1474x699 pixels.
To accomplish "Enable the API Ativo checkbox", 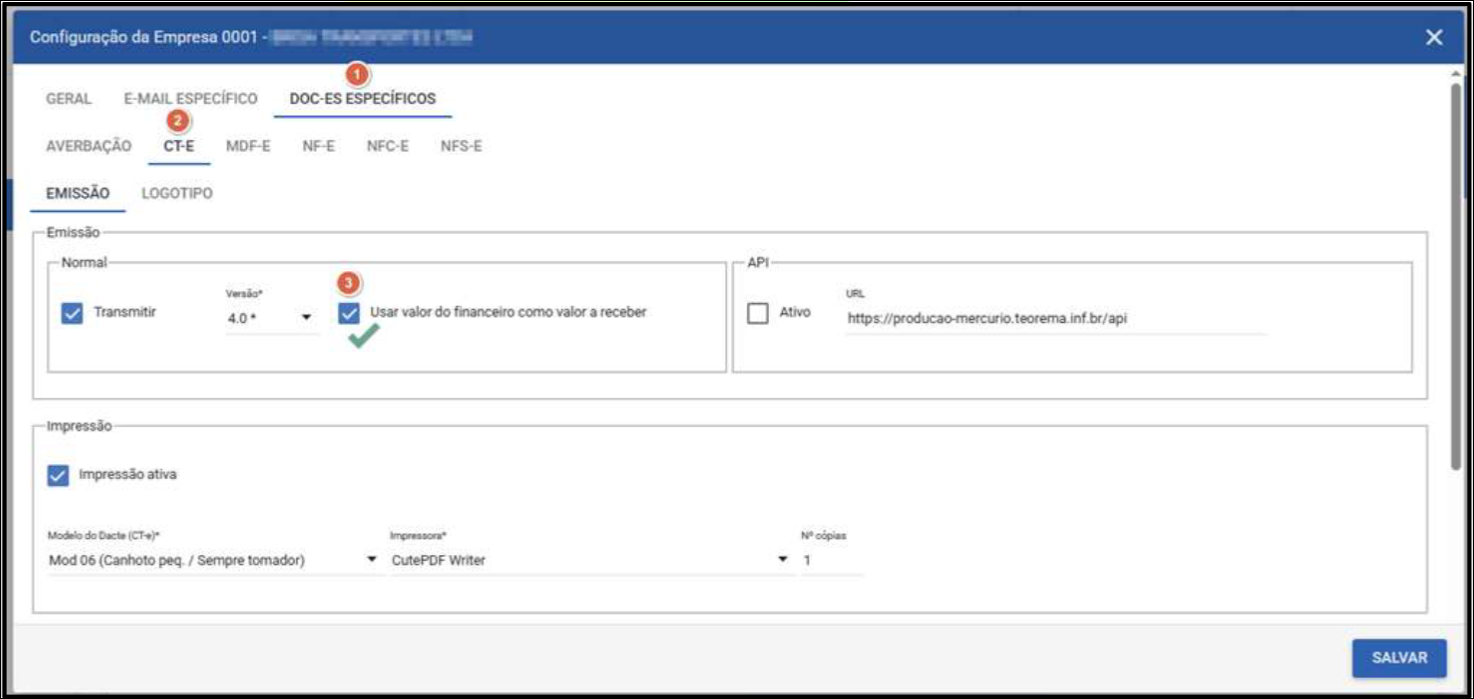I will tap(758, 313).
